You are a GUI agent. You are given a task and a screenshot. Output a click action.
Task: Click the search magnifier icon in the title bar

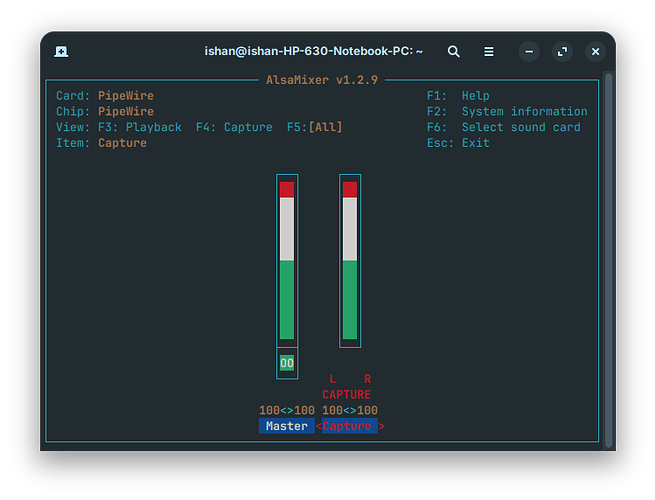453,51
